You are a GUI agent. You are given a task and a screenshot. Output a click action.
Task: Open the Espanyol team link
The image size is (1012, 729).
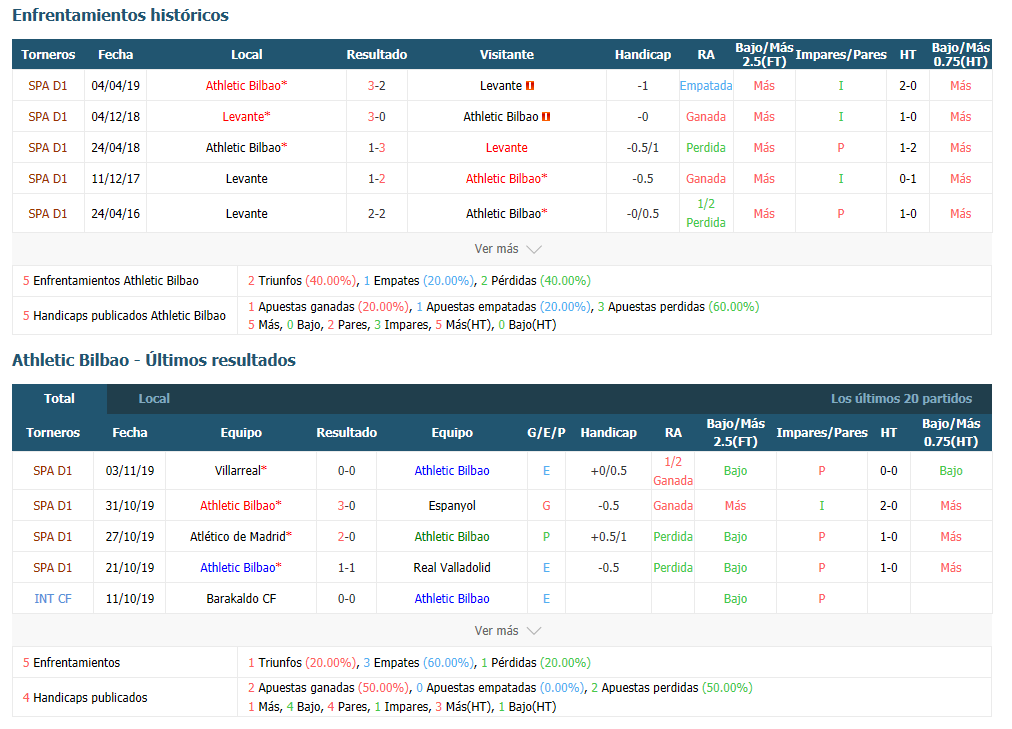452,506
